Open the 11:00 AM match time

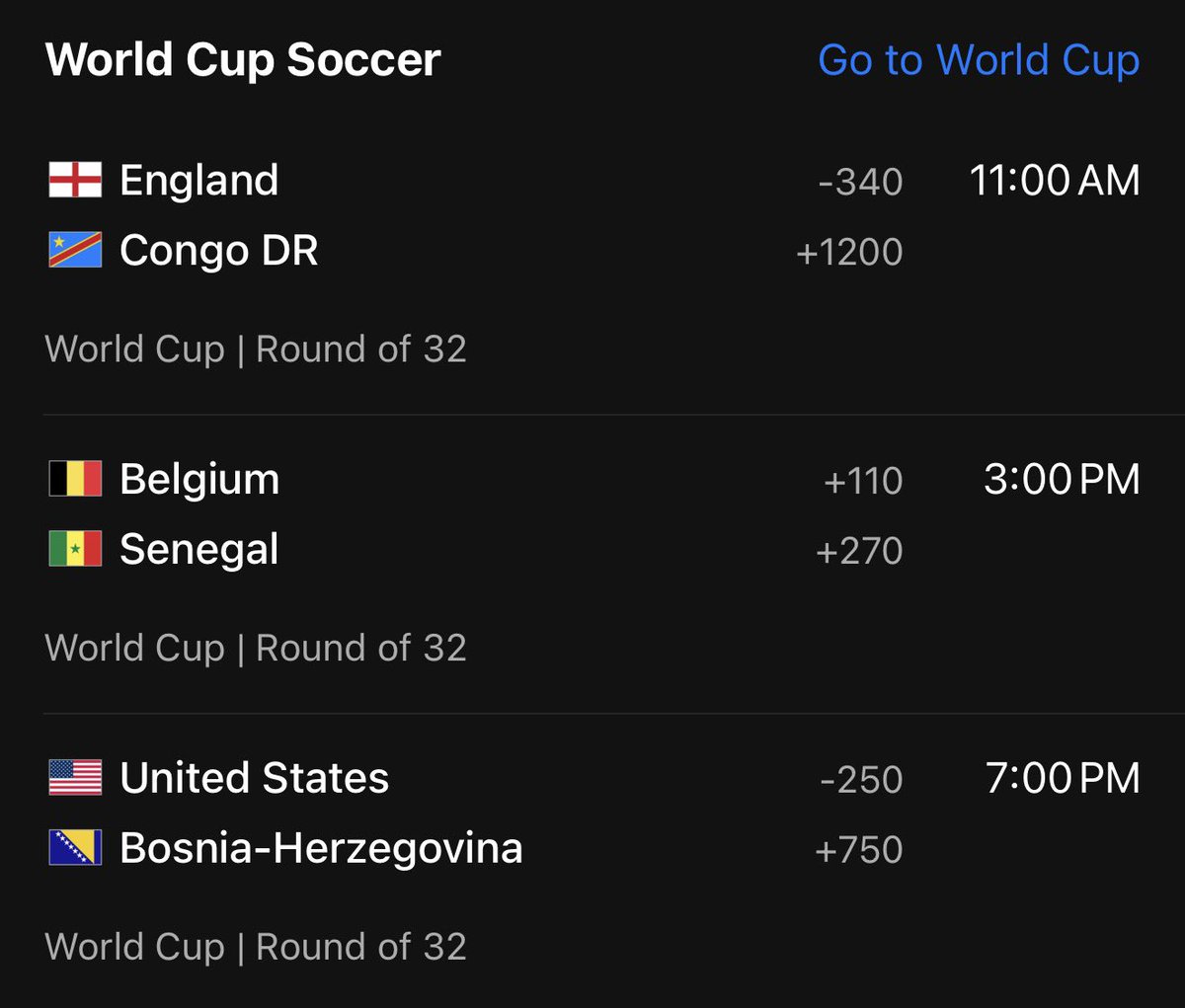[1055, 181]
